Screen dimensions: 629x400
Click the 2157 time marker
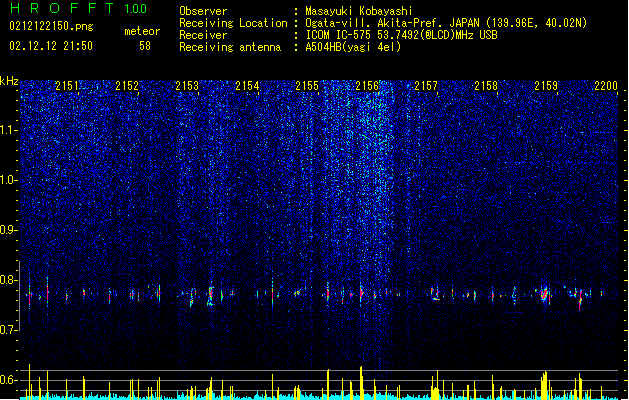tap(426, 85)
